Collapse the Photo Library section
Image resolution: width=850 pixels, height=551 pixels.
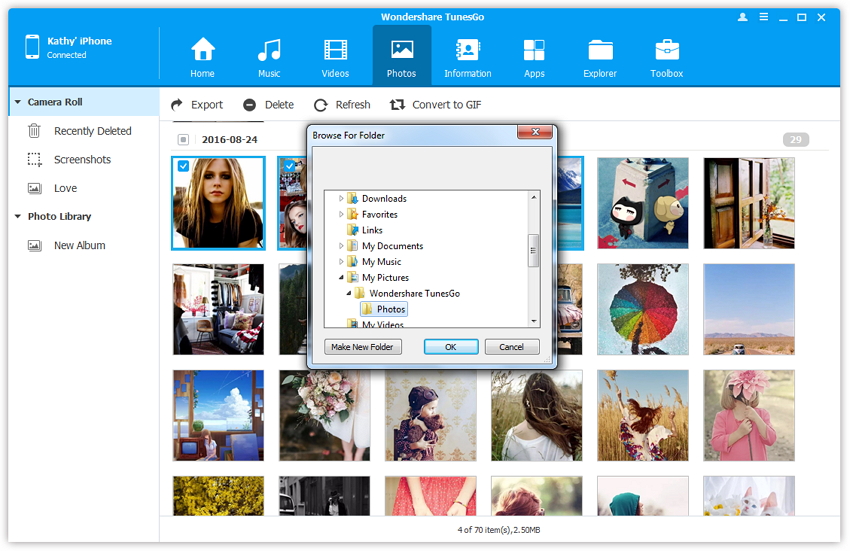(x=18, y=217)
